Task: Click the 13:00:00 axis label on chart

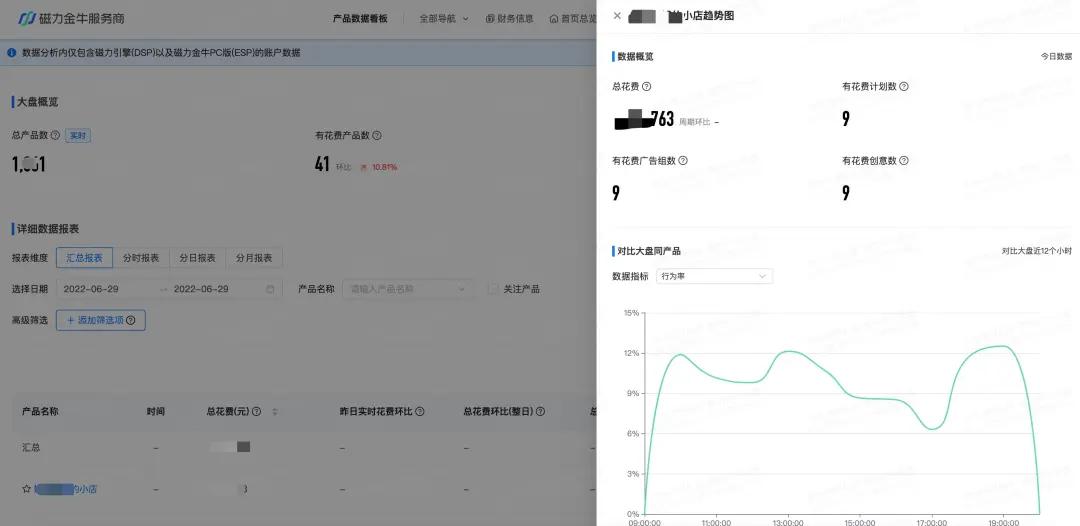Action: tap(788, 522)
